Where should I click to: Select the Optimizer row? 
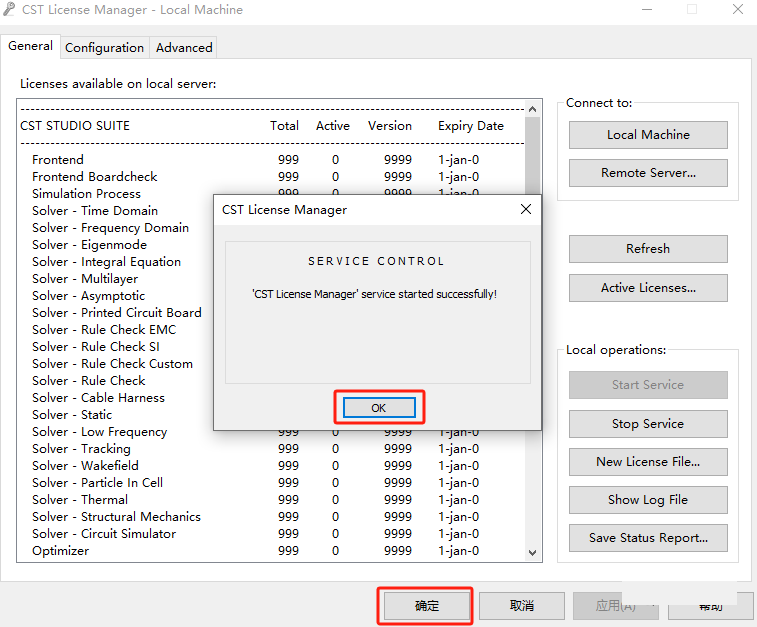coord(271,551)
